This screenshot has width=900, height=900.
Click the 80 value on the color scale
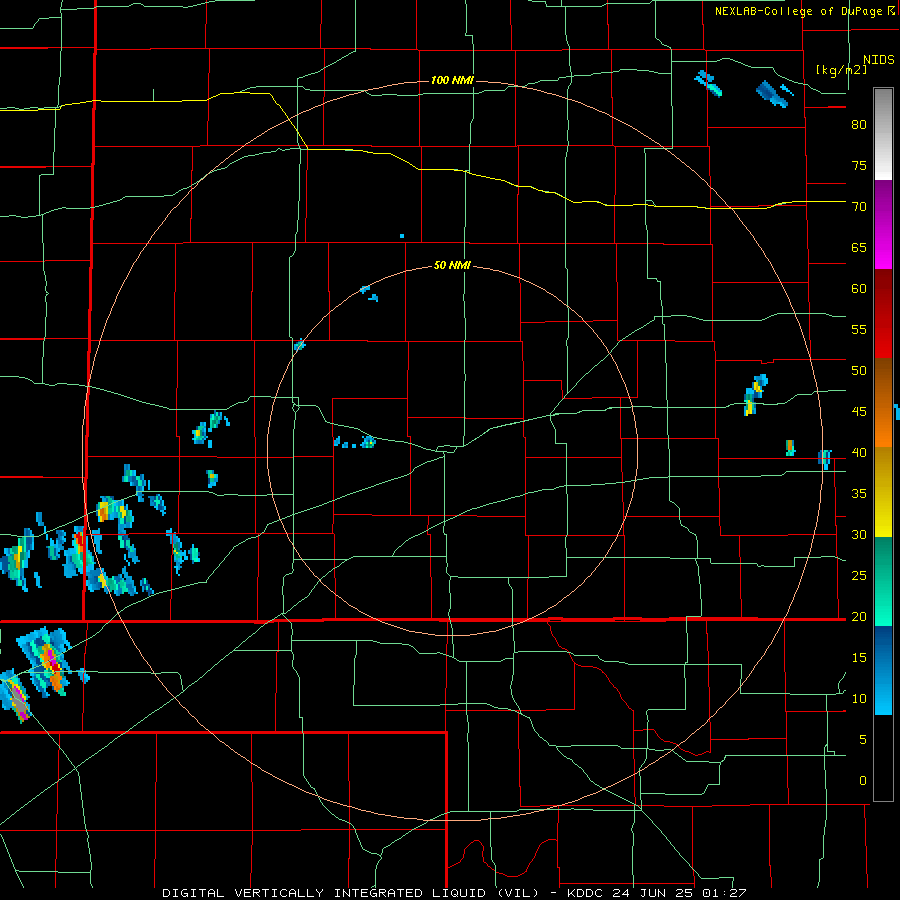[859, 125]
